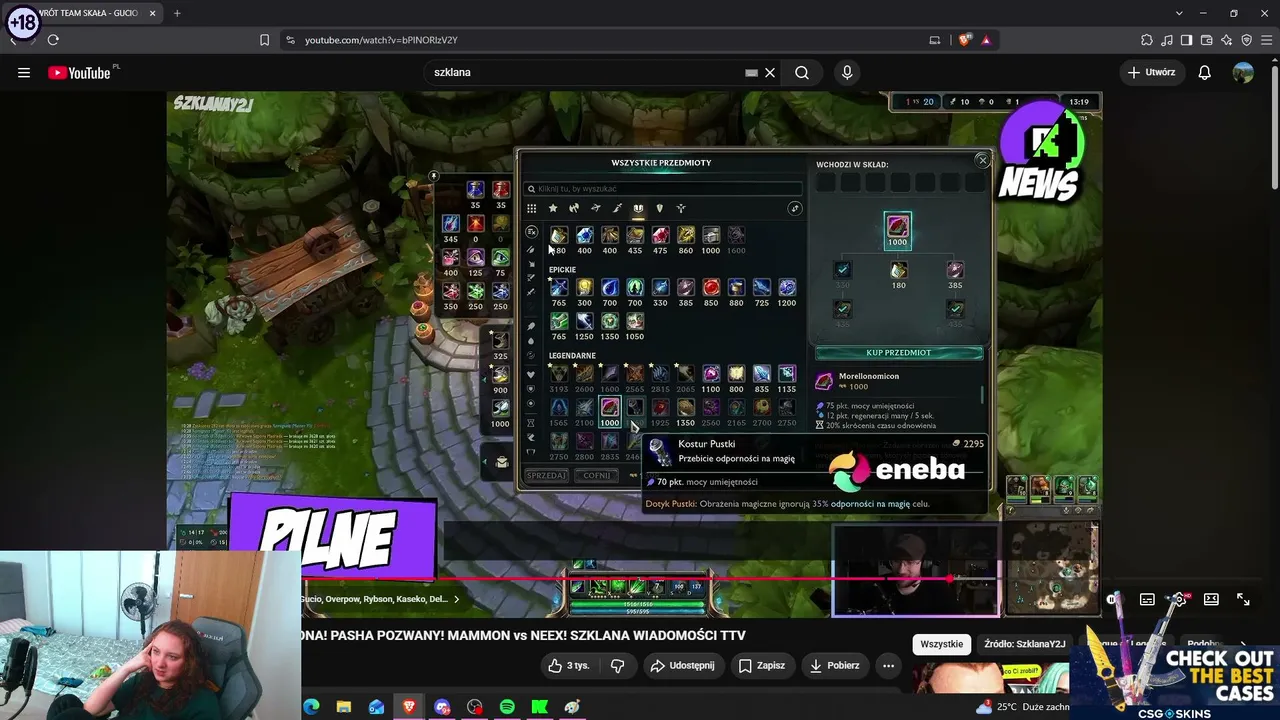
Task: Toggle theater mode on the player
Action: [x=1211, y=599]
